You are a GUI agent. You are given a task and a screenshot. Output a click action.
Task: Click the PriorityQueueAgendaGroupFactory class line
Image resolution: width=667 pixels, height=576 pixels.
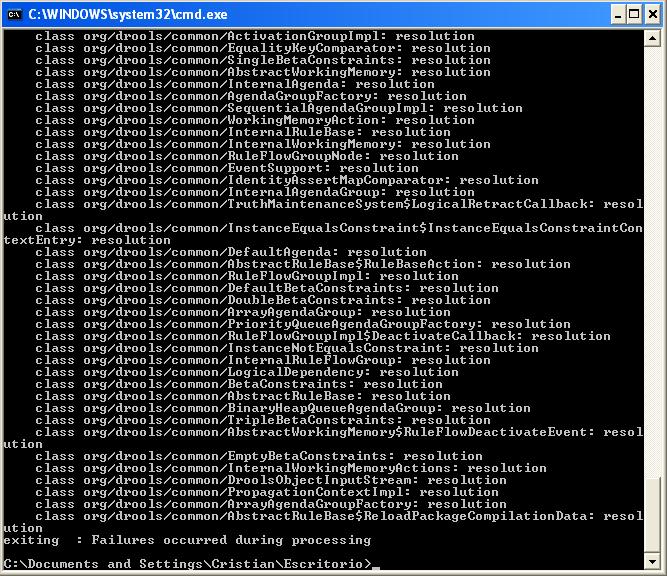[x=303, y=324]
